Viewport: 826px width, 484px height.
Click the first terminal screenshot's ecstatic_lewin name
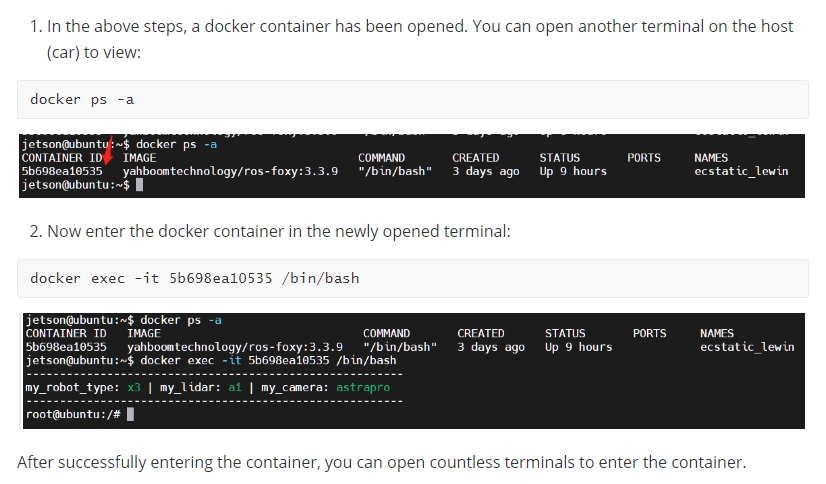click(741, 171)
